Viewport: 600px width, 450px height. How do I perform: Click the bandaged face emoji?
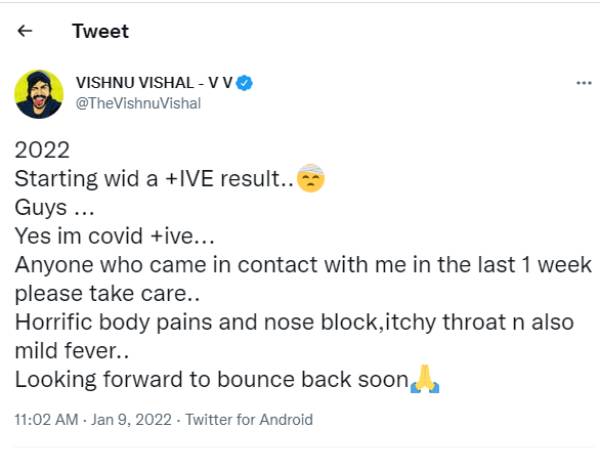click(311, 178)
